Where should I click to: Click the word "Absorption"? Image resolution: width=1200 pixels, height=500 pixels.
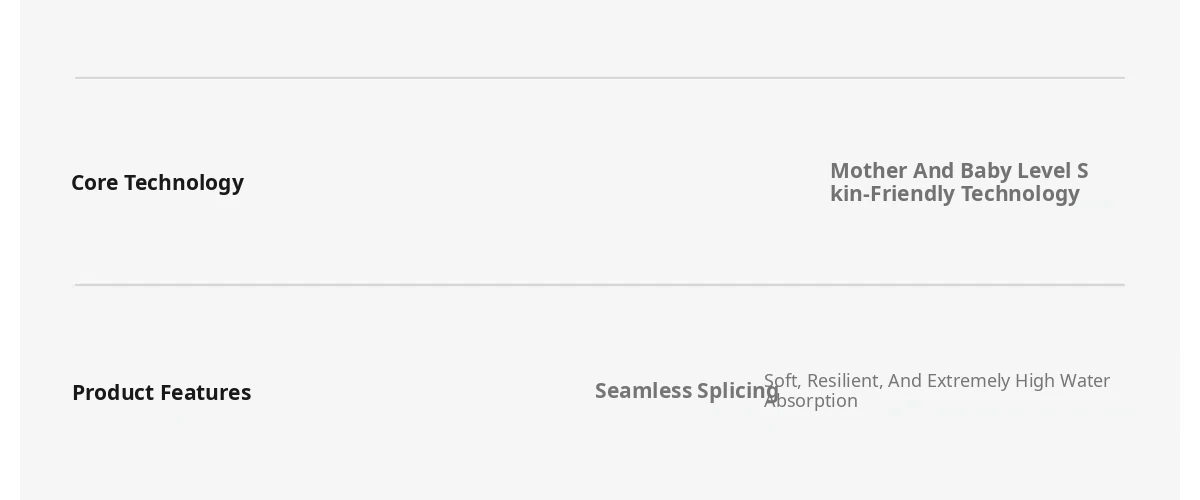pyautogui.click(x=811, y=401)
